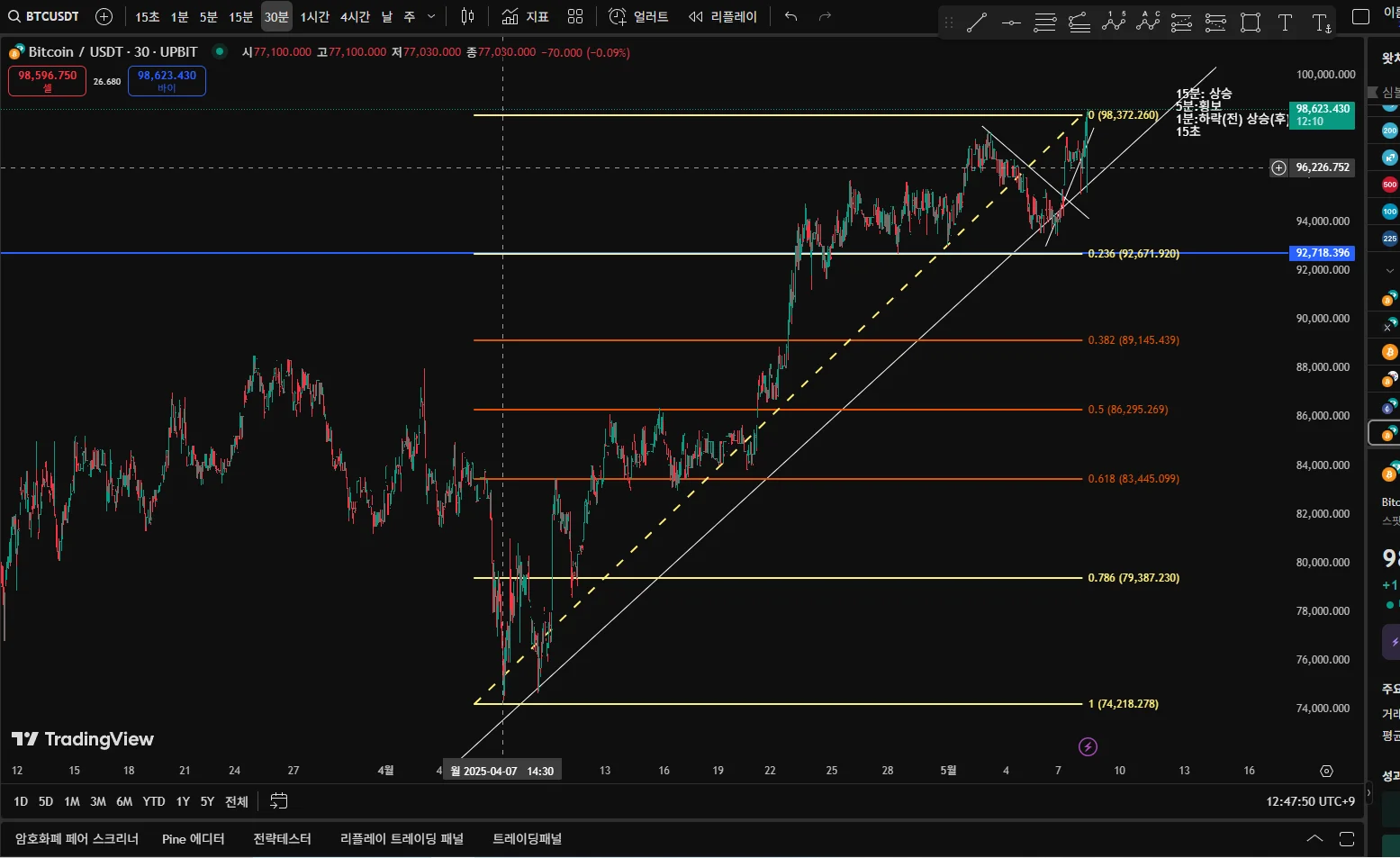The width and height of the screenshot is (1400, 858).
Task: Set the chart range to 1M
Action: pos(72,801)
